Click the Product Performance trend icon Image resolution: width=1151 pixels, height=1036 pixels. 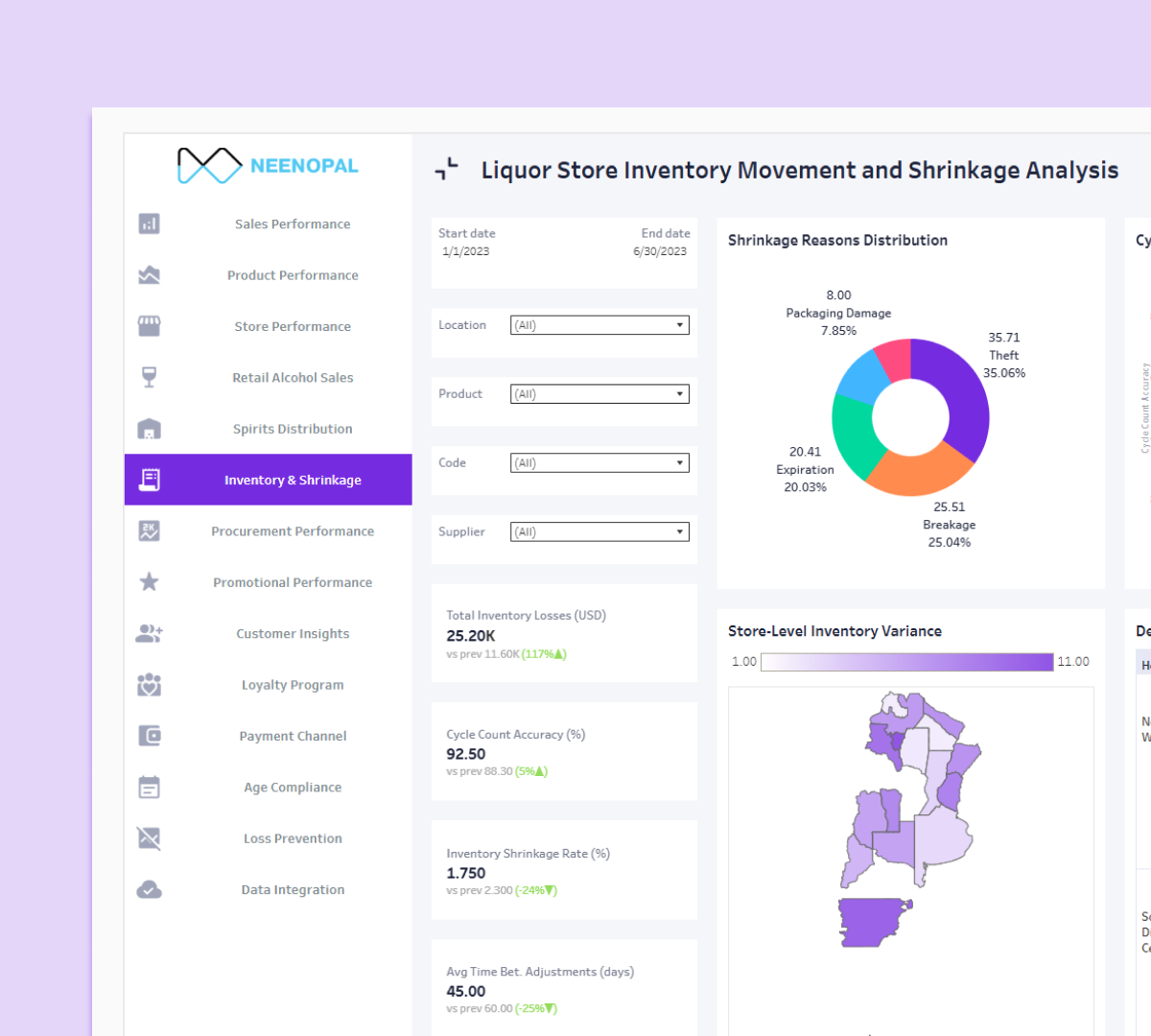coord(149,275)
